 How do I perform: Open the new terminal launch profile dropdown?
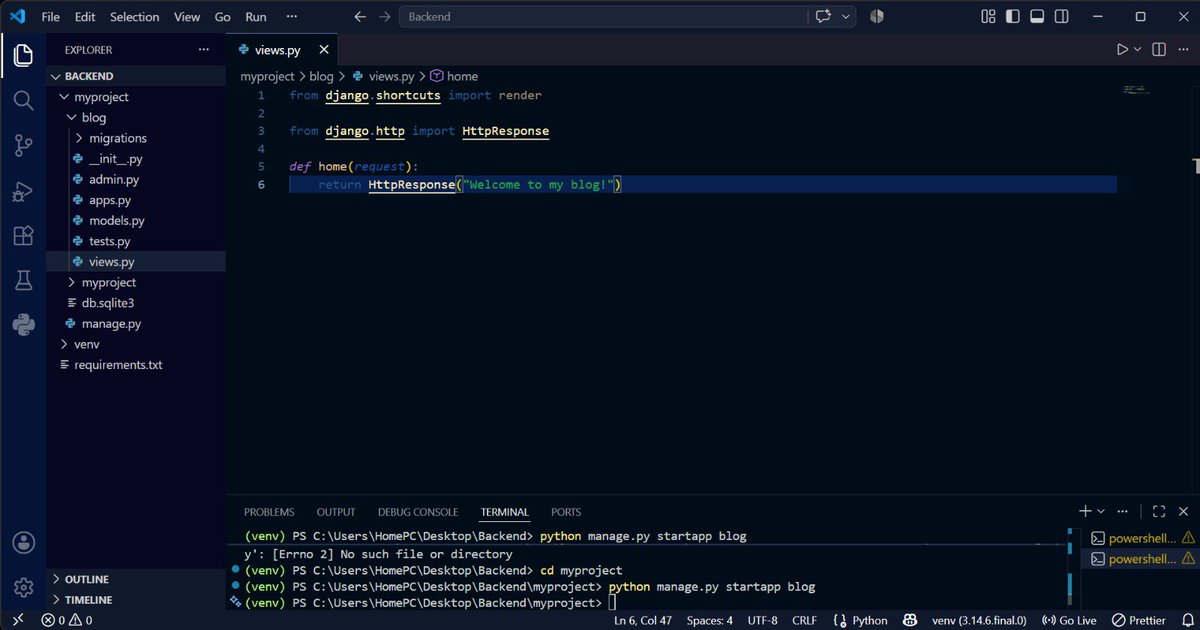(x=1101, y=511)
